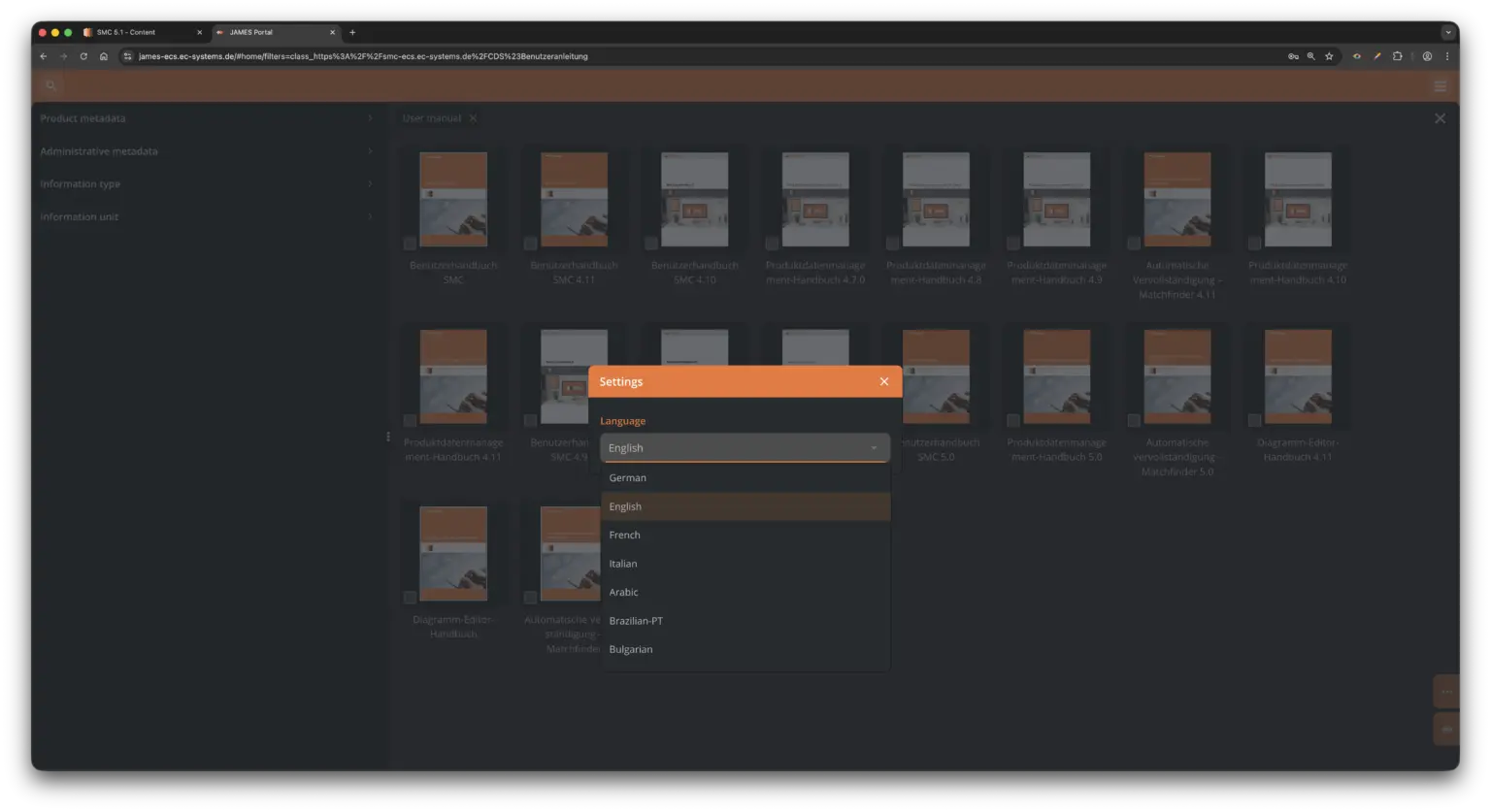Close the Settings dialog
Viewport: 1491px width, 812px height.
[883, 381]
